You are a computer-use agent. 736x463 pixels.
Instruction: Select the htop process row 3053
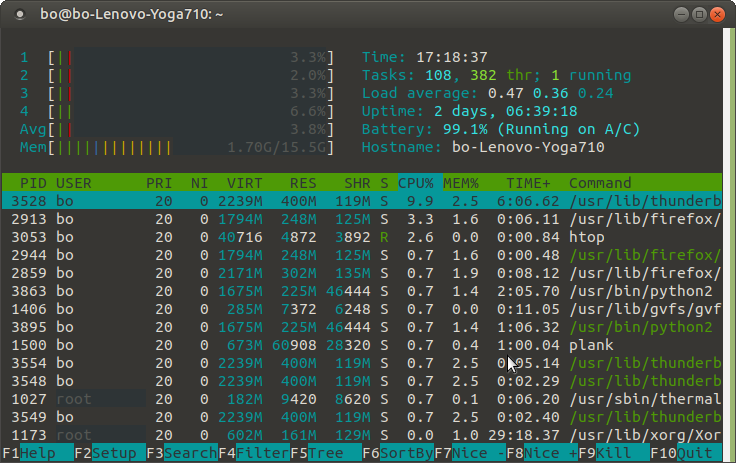click(x=362, y=237)
